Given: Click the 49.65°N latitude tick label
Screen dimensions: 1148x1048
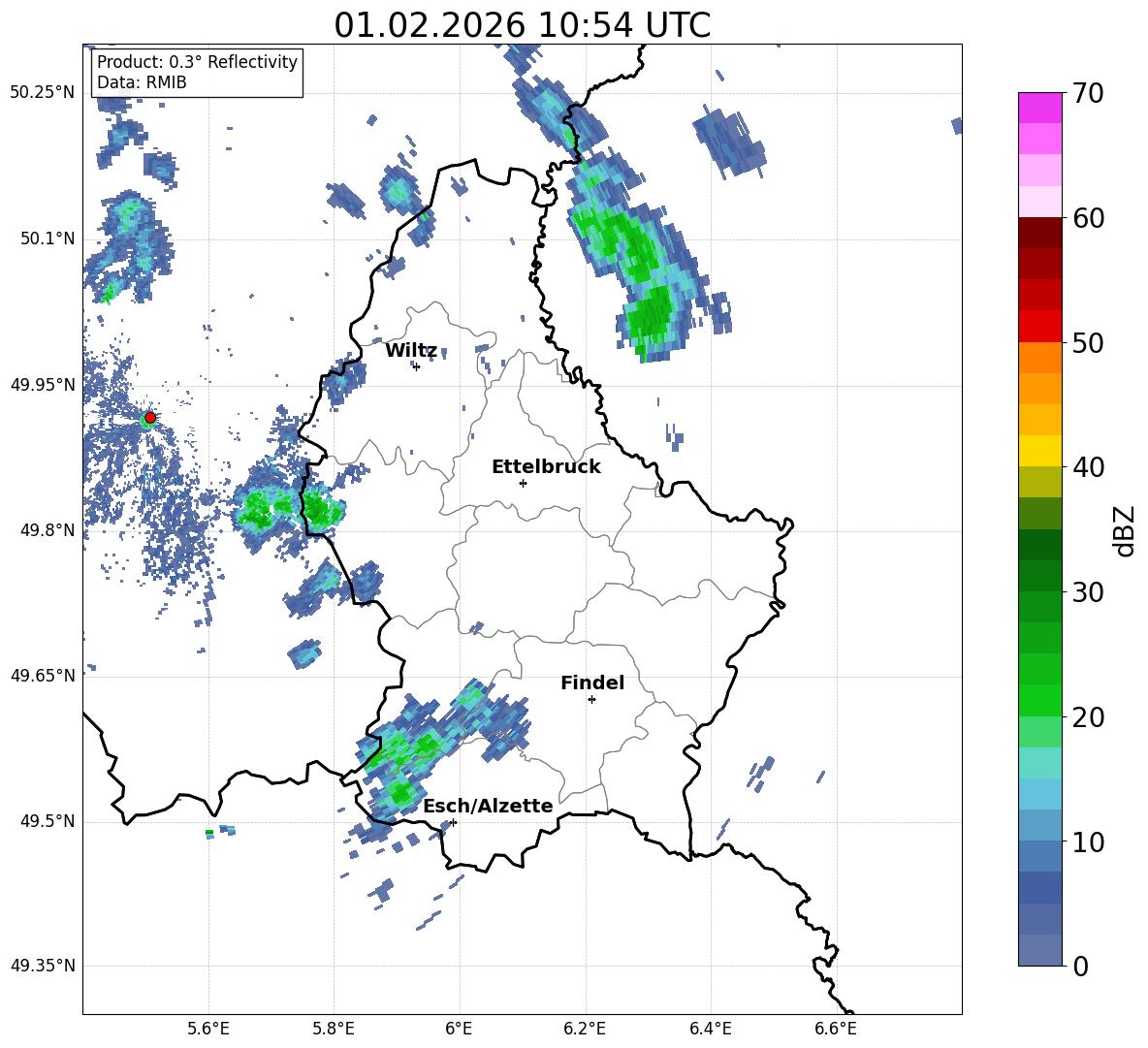Looking at the screenshot, I should tap(43, 676).
